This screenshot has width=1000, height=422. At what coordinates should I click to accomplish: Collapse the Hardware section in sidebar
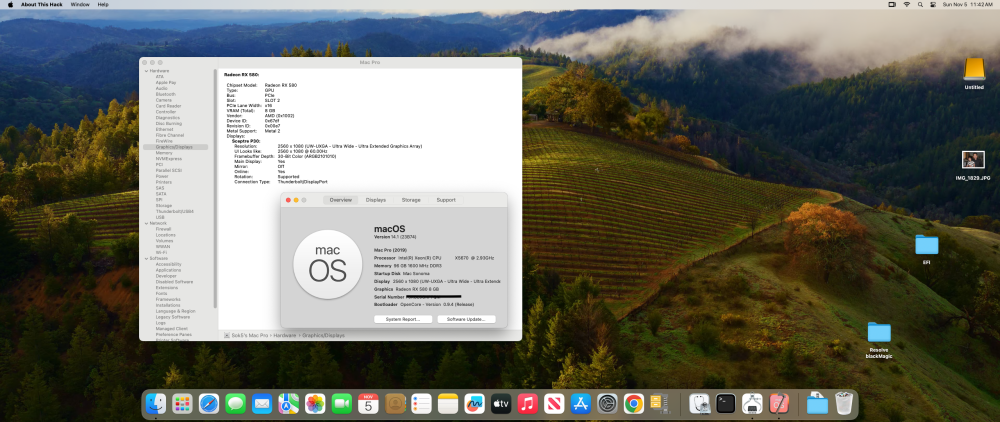click(x=146, y=71)
